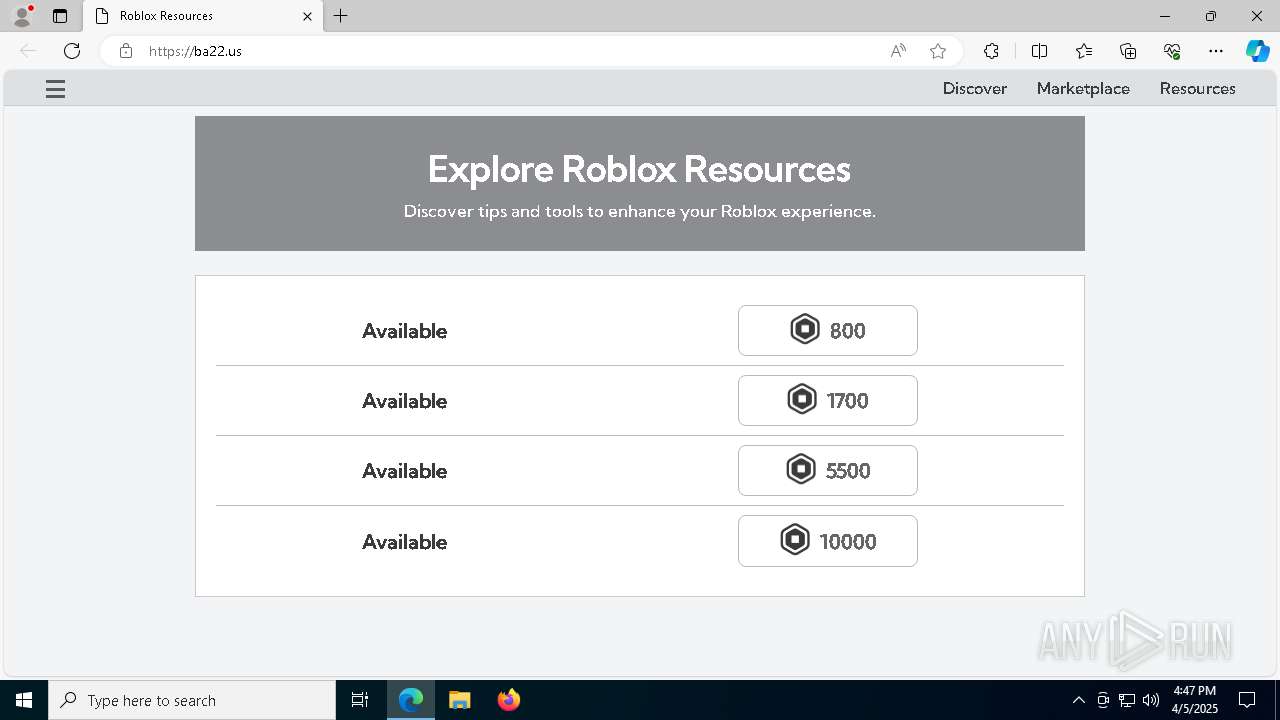The width and height of the screenshot is (1280, 720).
Task: Select the 800 Robux button
Action: coord(827,330)
